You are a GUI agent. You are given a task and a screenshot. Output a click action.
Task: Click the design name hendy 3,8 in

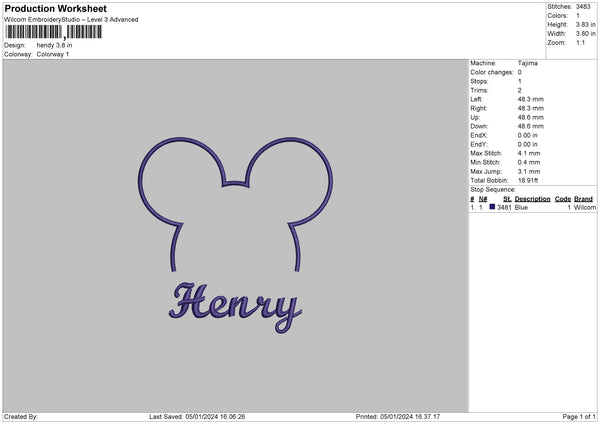pyautogui.click(x=54, y=45)
